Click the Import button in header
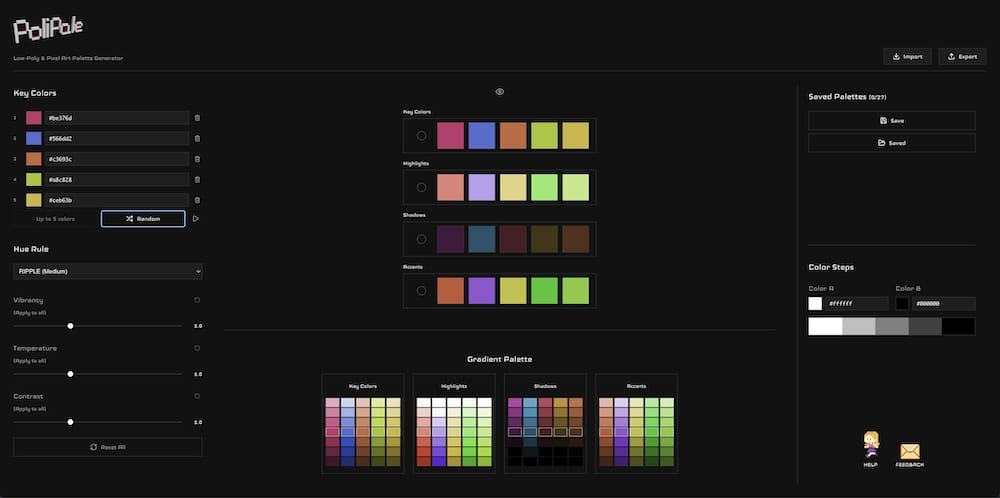 coord(906,56)
